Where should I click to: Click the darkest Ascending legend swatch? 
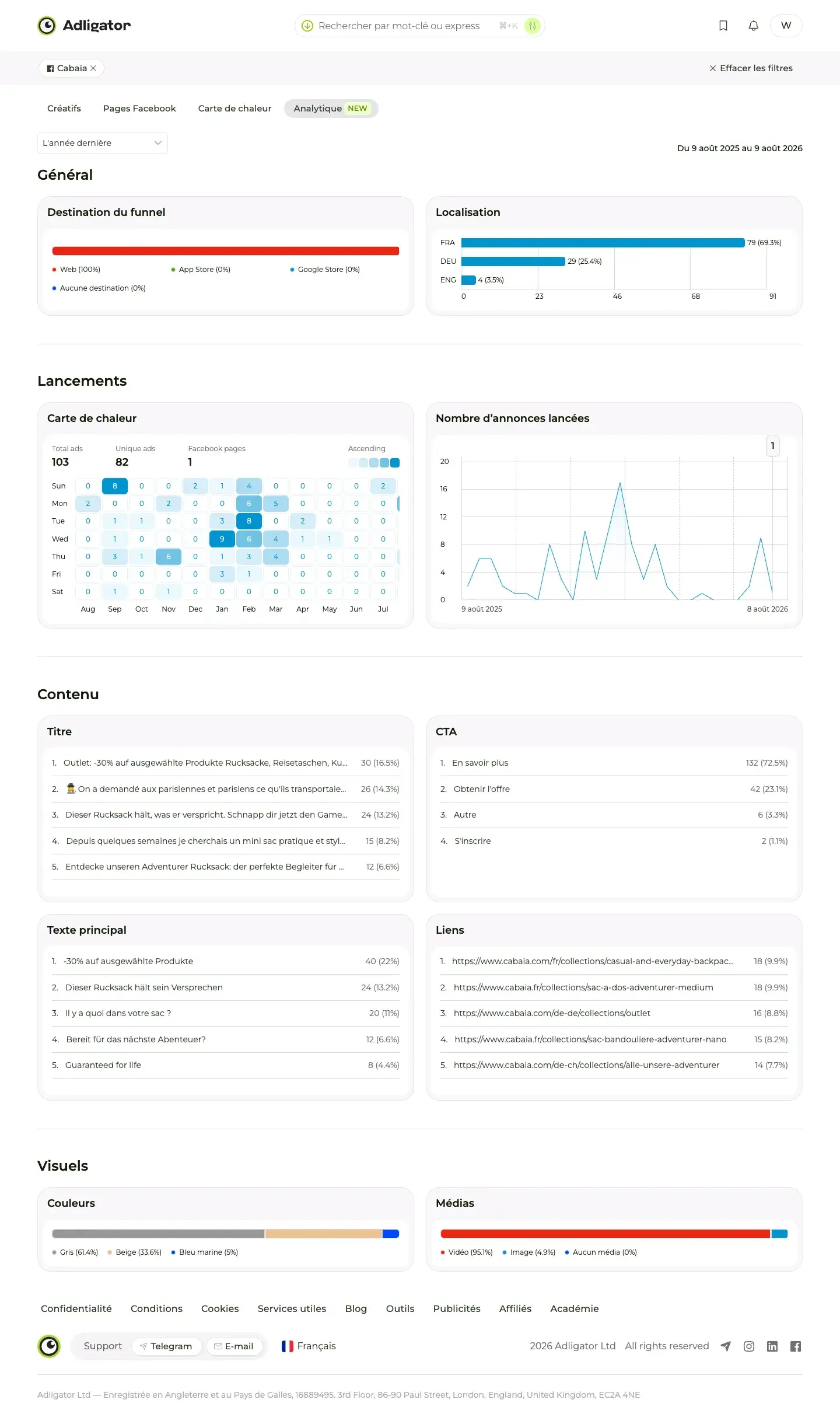395,463
